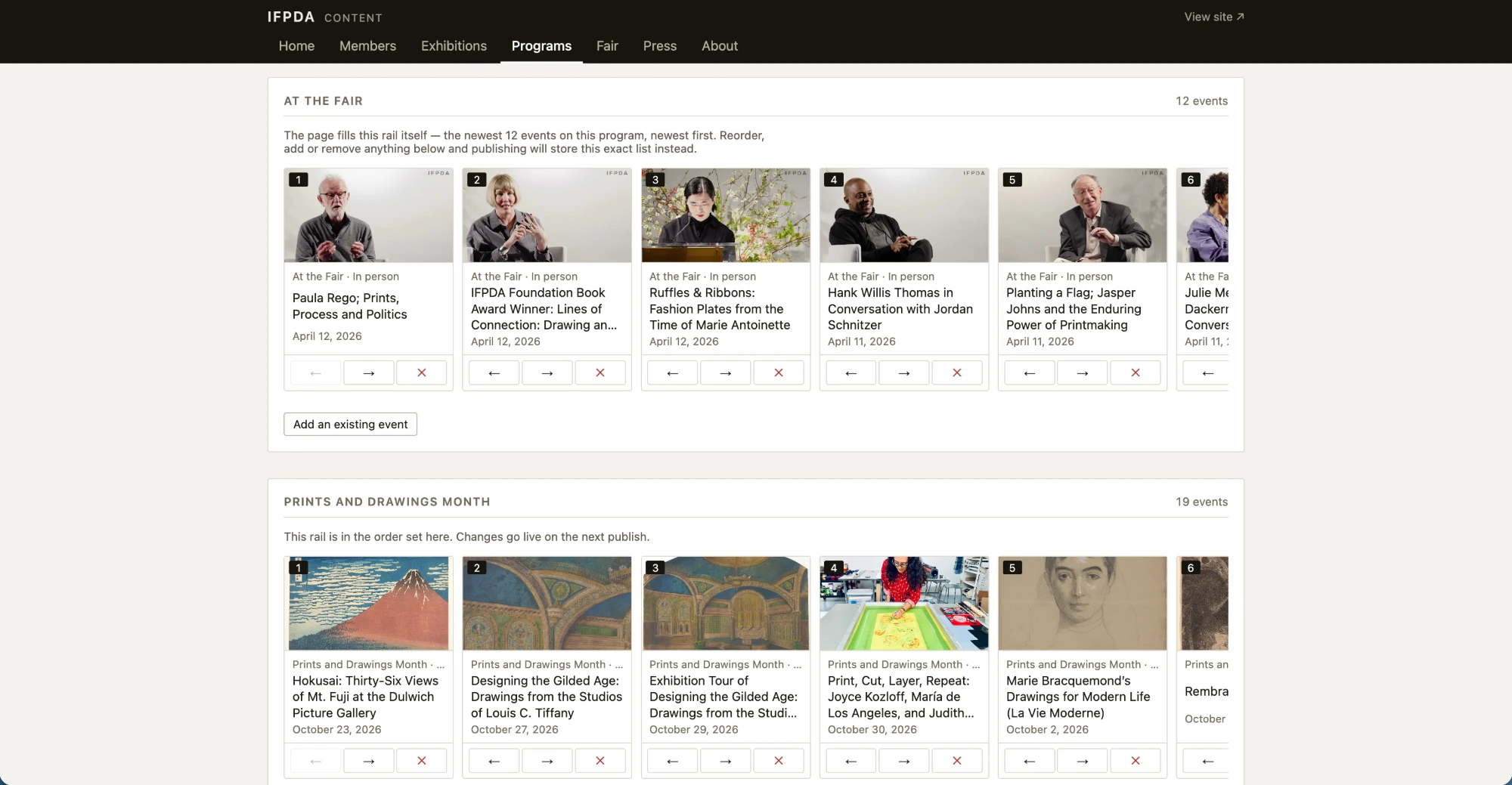Remove IFPDA Foundation Book Award event
This screenshot has width=1512, height=785.
(x=600, y=372)
